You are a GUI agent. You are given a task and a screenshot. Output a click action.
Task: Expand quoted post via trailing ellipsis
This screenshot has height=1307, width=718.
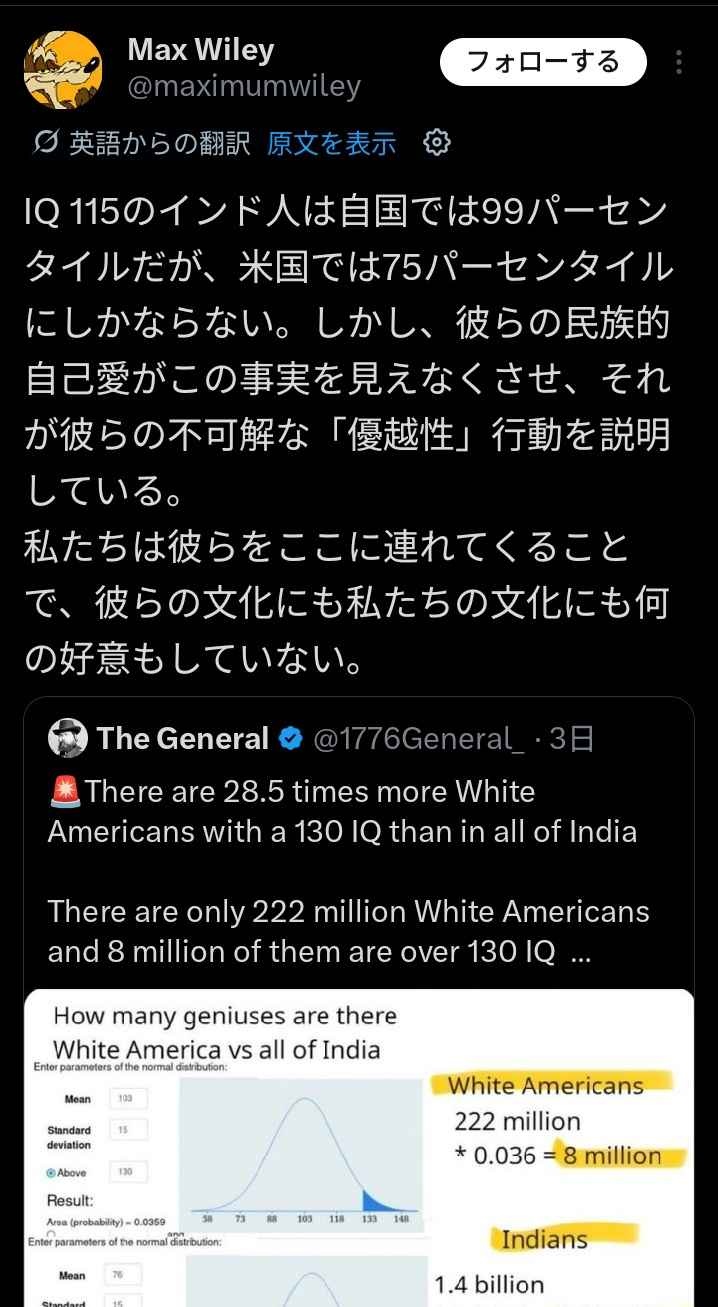pos(580,952)
